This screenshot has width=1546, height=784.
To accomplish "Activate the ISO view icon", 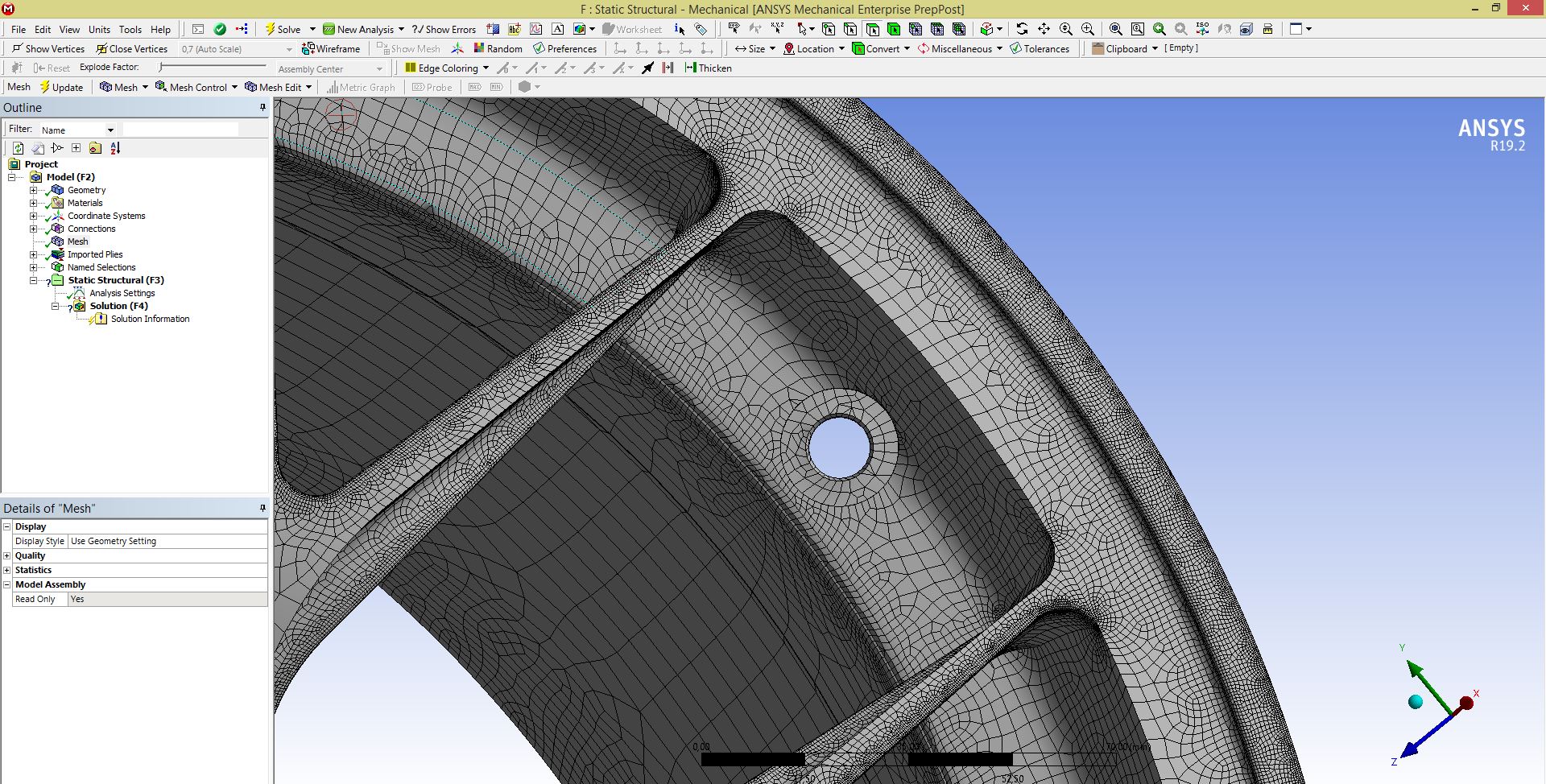I will pos(1202,29).
